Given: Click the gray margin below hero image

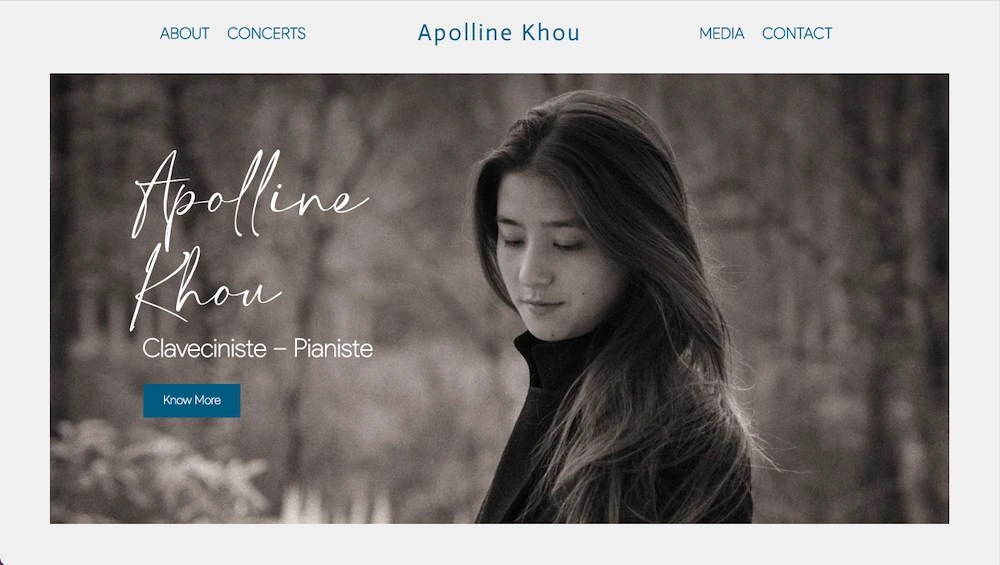Looking at the screenshot, I should pos(499,543).
